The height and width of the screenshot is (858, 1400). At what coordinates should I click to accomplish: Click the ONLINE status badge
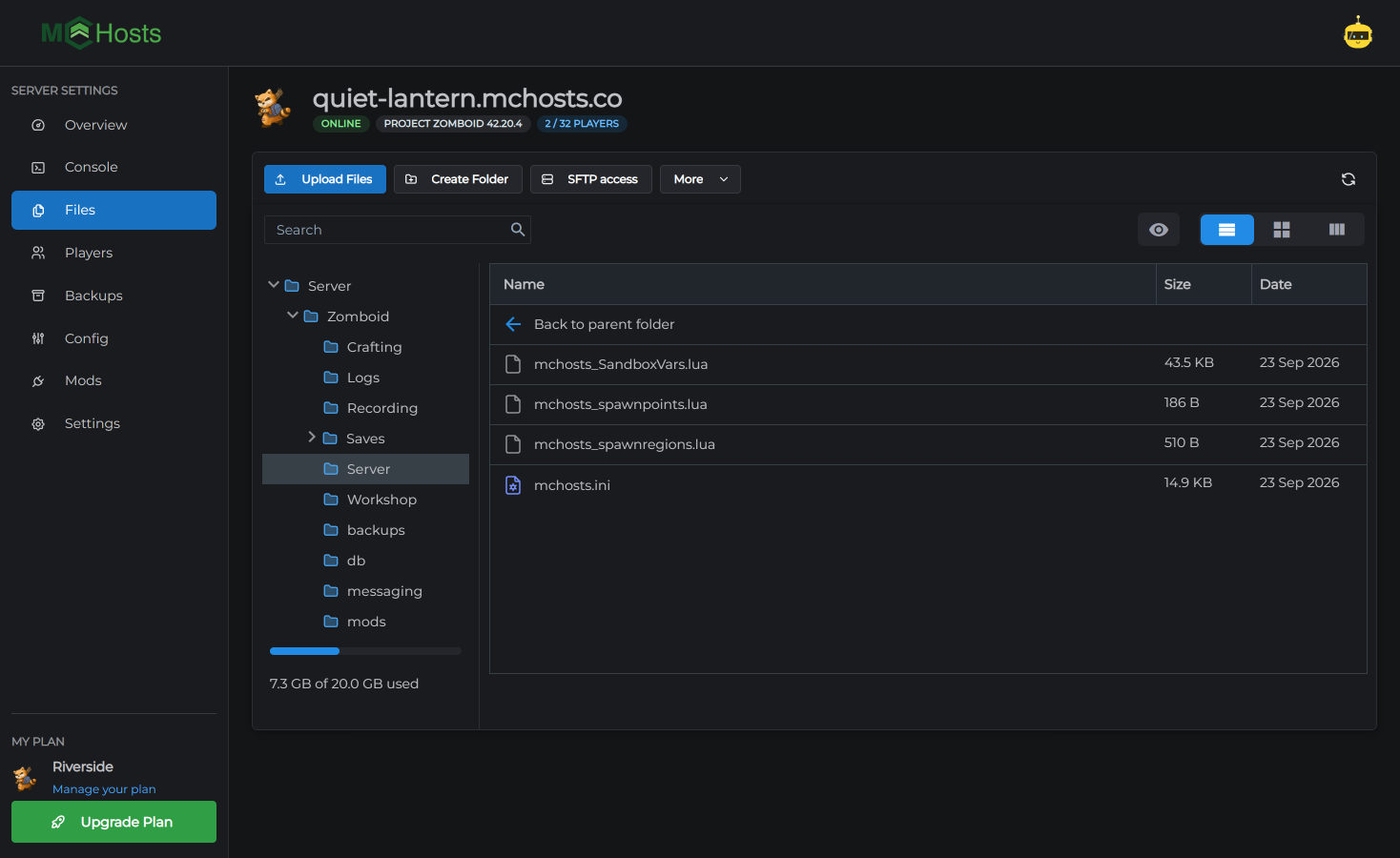click(x=341, y=124)
